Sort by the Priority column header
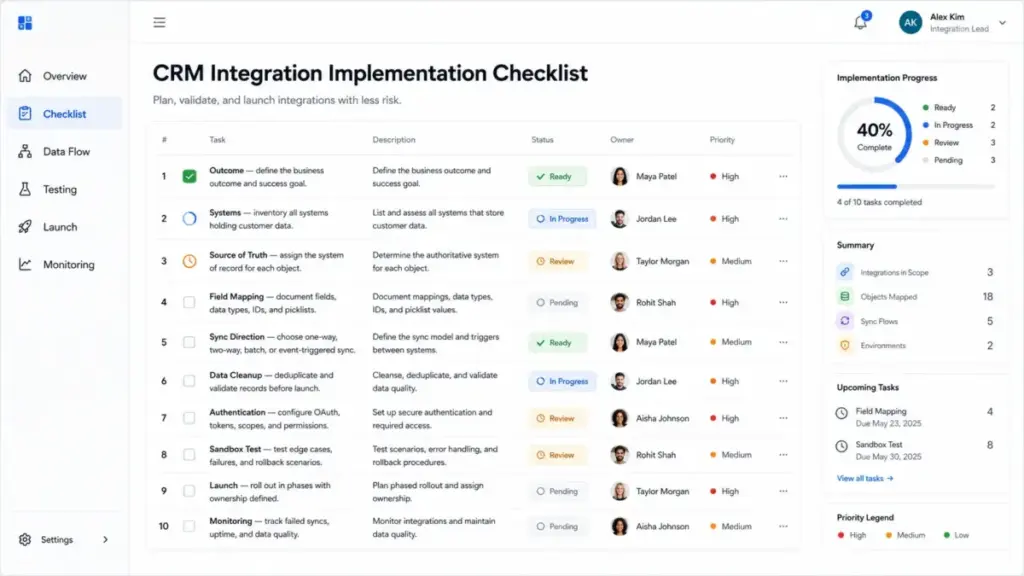Viewport: 1024px width, 576px height. tap(722, 140)
